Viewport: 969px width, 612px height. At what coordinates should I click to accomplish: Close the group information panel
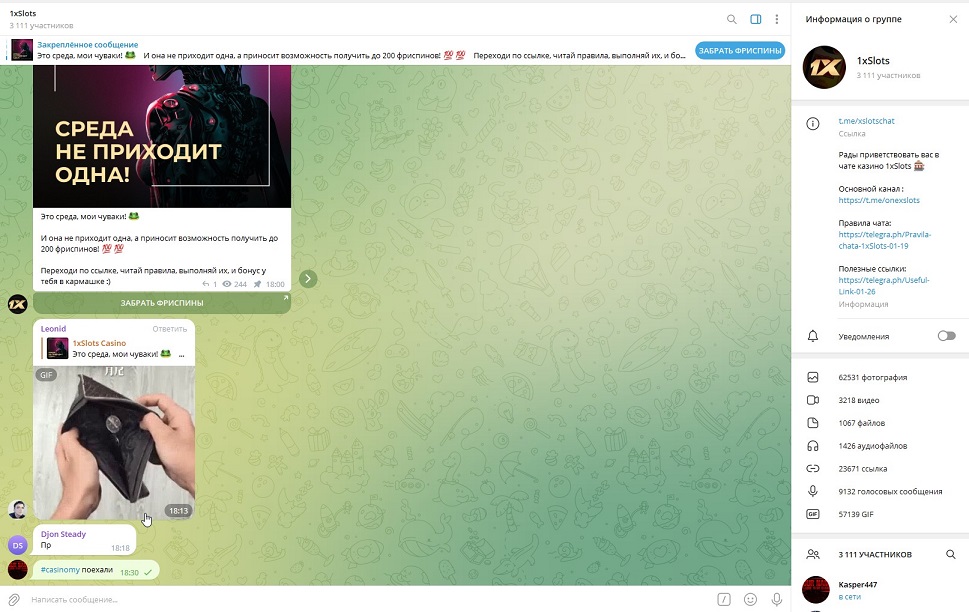tap(953, 19)
